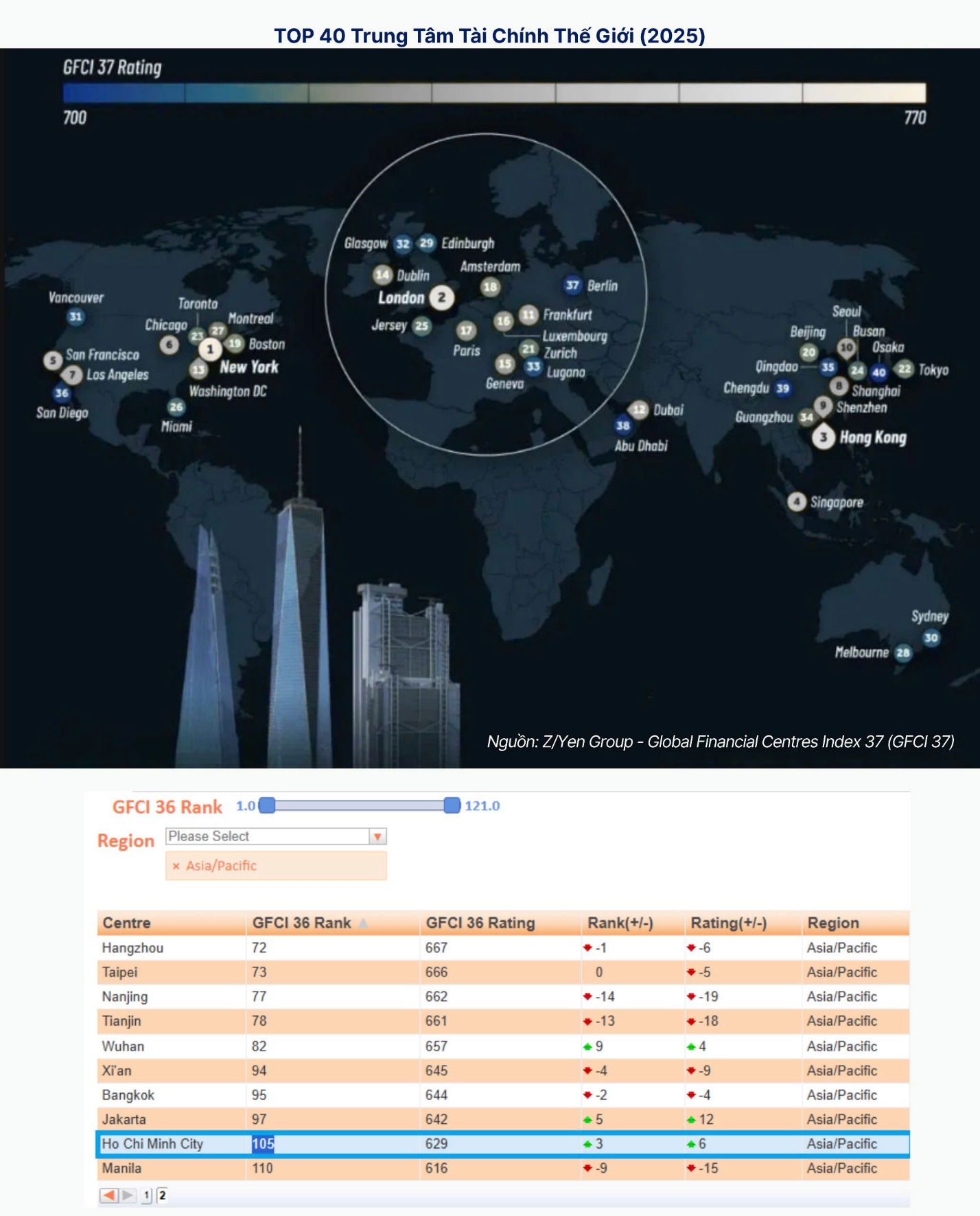
Task: Open page 1 of the table
Action: pyautogui.click(x=147, y=1195)
